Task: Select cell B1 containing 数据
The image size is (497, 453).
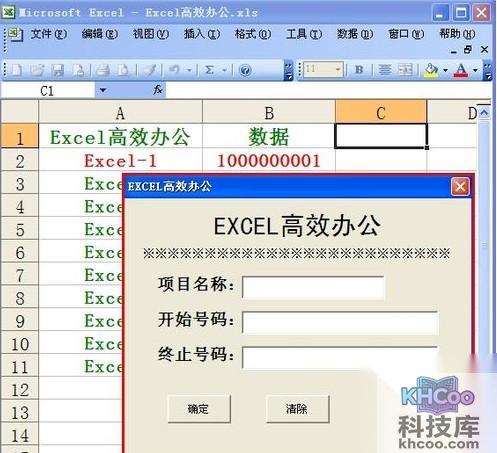Action: tap(269, 137)
